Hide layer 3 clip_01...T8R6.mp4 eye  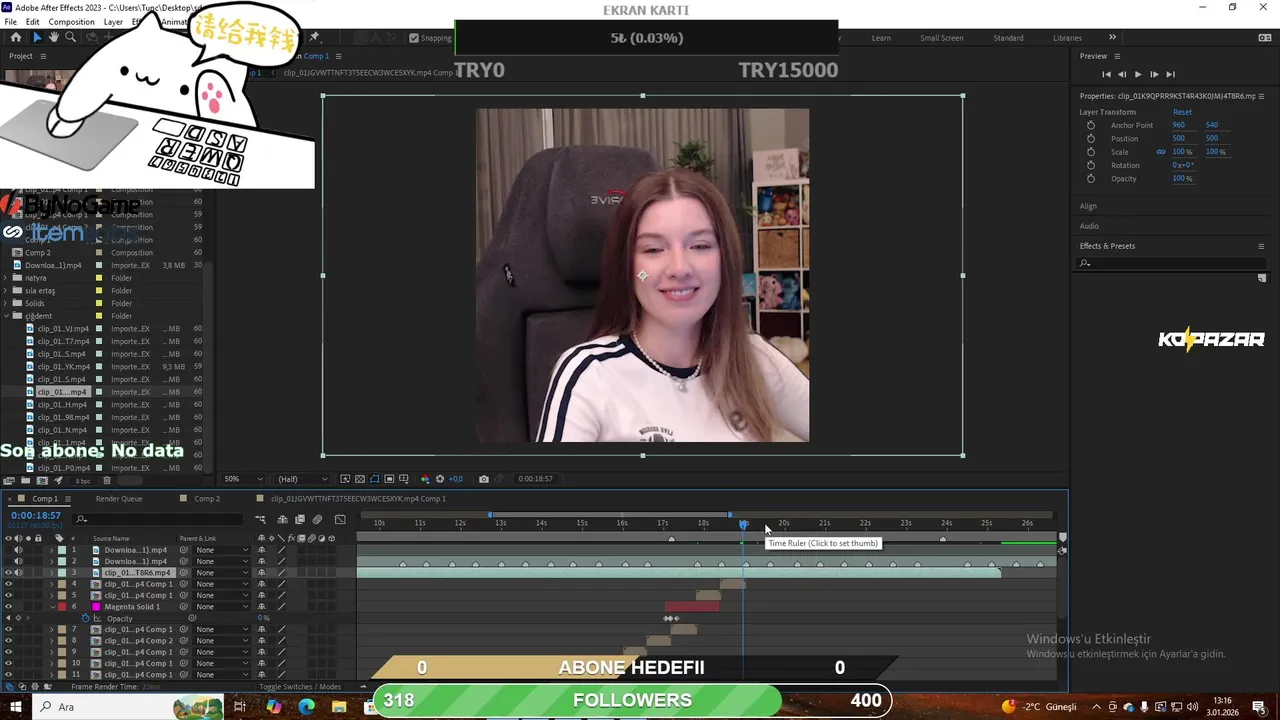(9, 573)
